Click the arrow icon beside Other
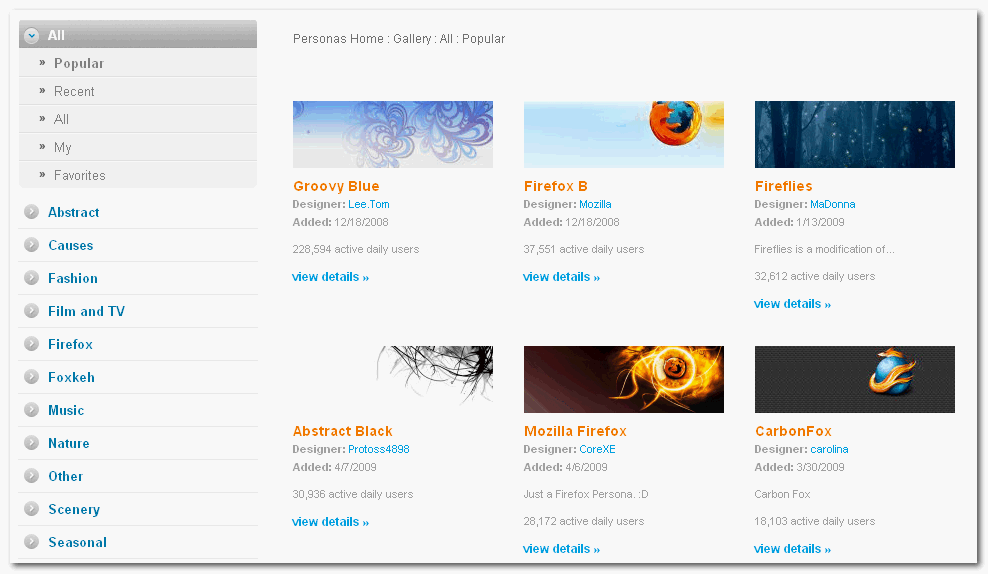 [32, 476]
